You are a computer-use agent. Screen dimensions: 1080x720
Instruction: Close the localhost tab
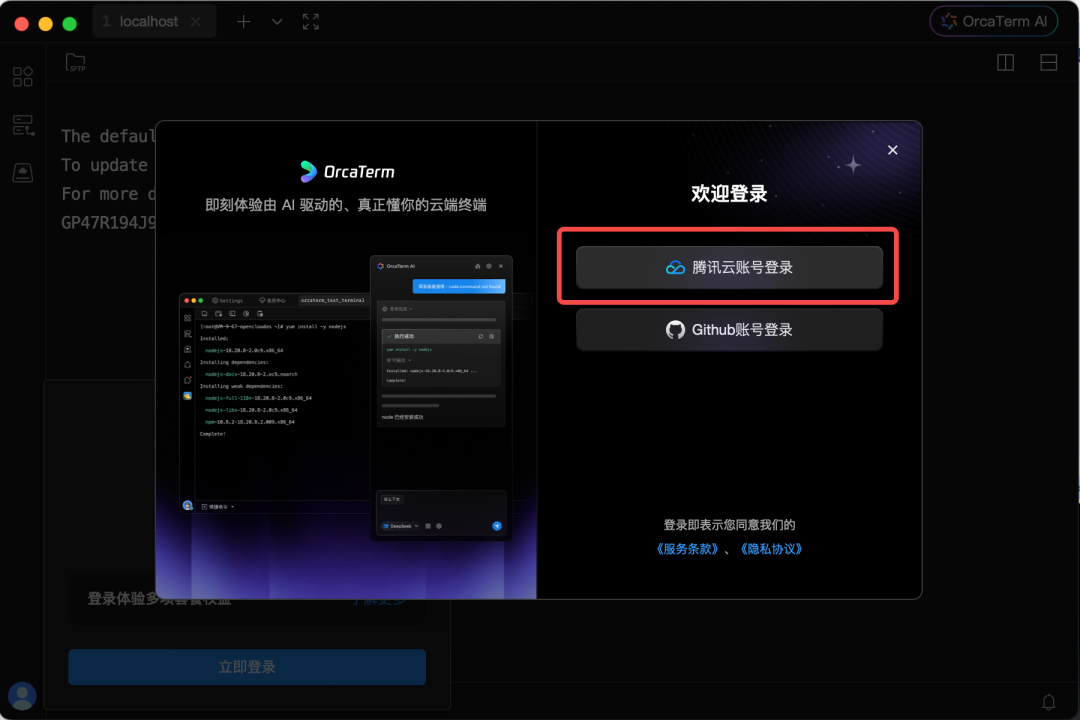click(x=196, y=21)
